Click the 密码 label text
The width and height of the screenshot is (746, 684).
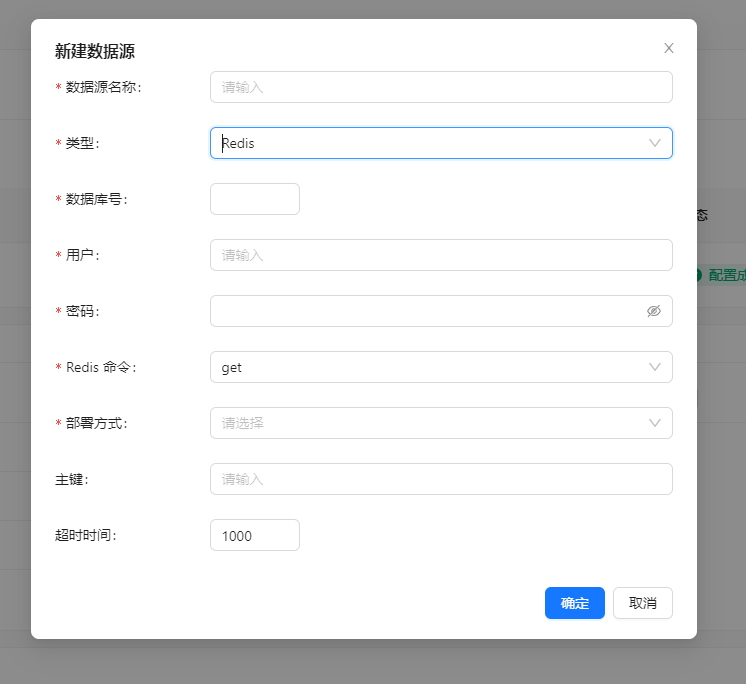pos(82,311)
